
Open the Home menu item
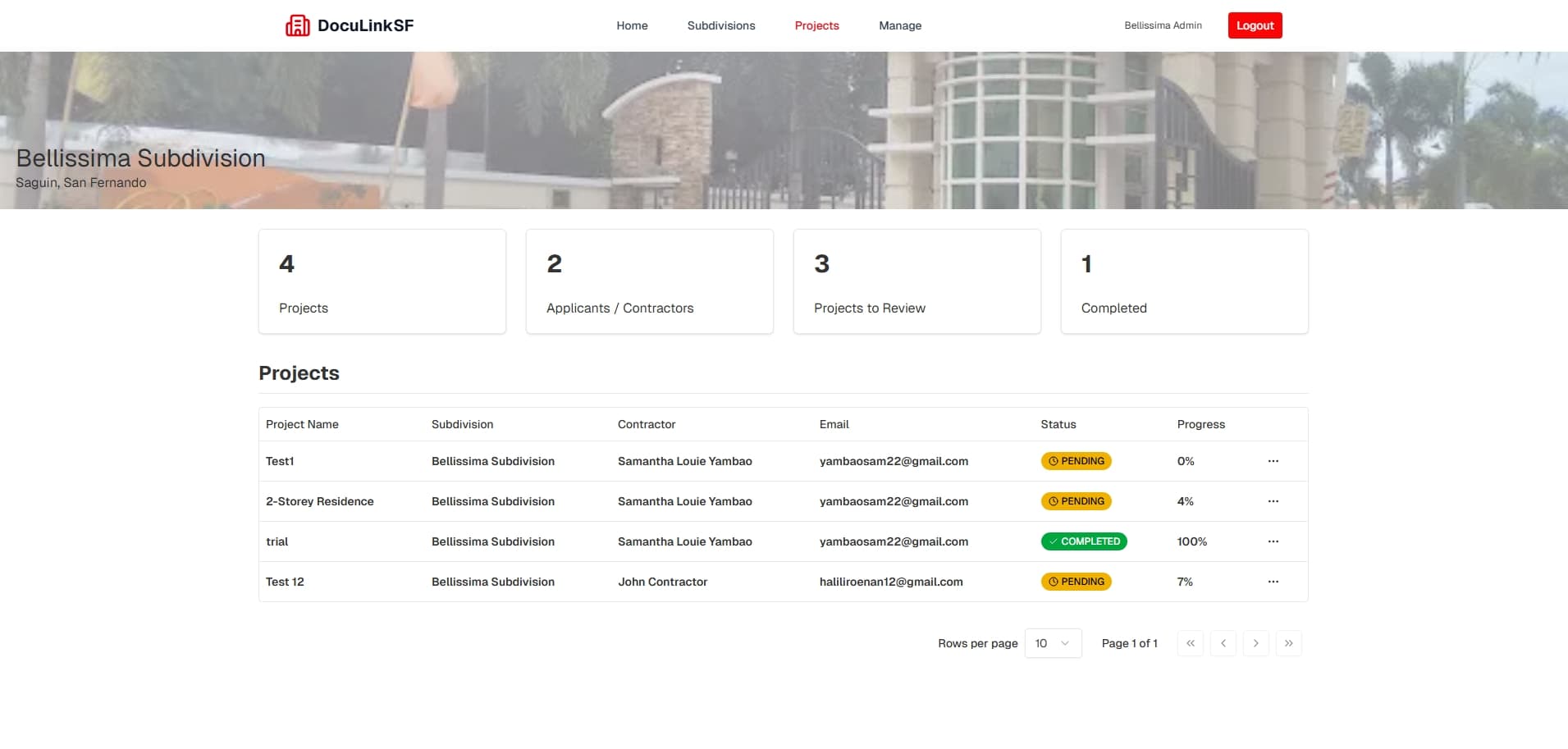point(632,25)
